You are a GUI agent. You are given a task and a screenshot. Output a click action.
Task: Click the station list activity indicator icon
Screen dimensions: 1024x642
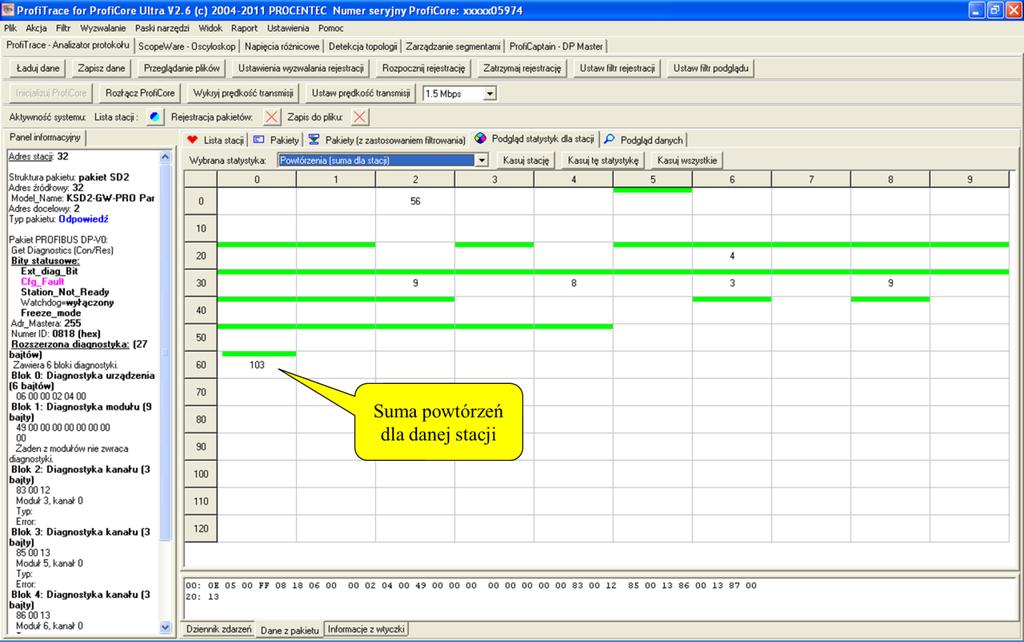tap(154, 117)
